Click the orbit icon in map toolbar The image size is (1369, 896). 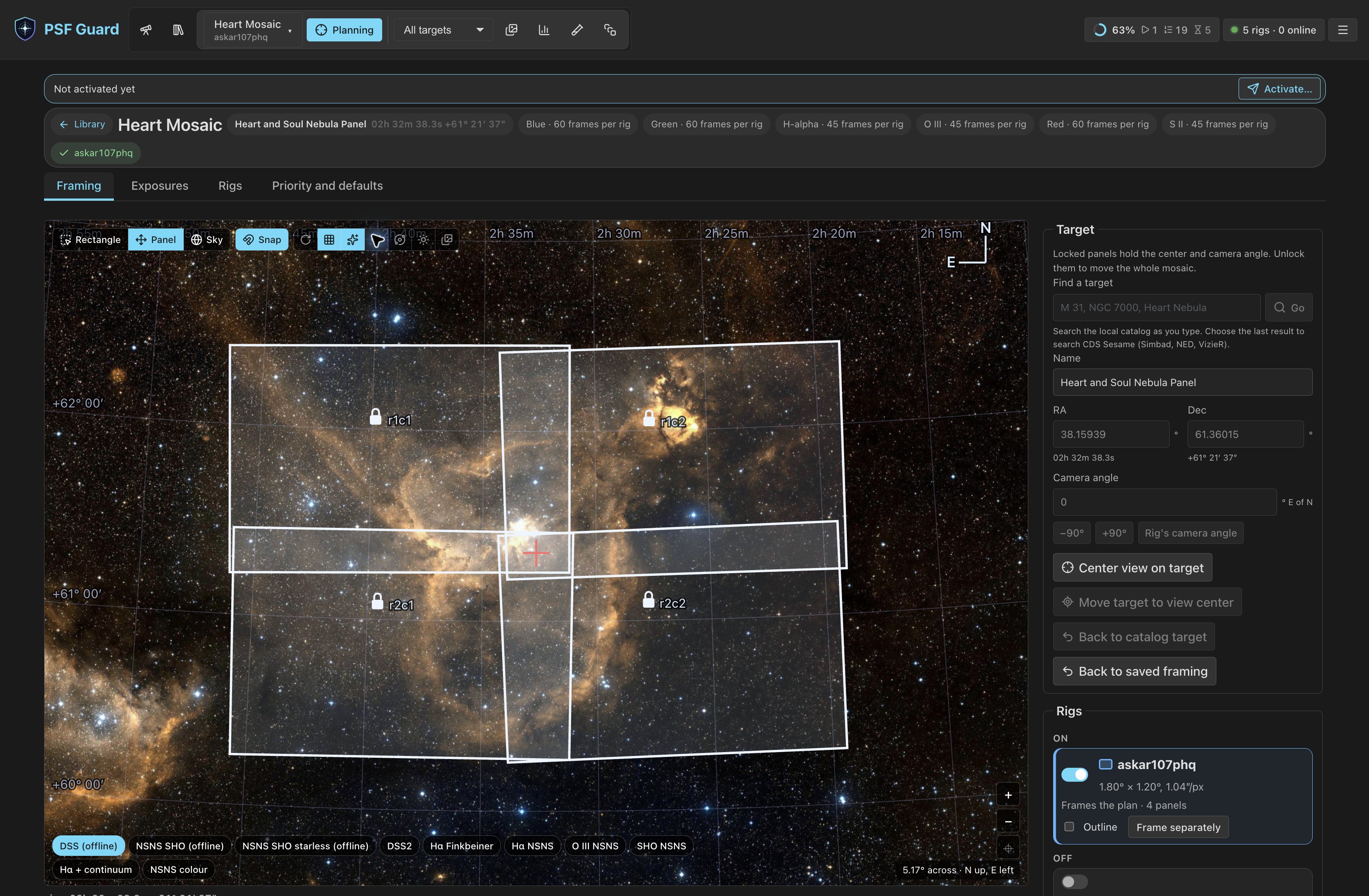point(400,240)
